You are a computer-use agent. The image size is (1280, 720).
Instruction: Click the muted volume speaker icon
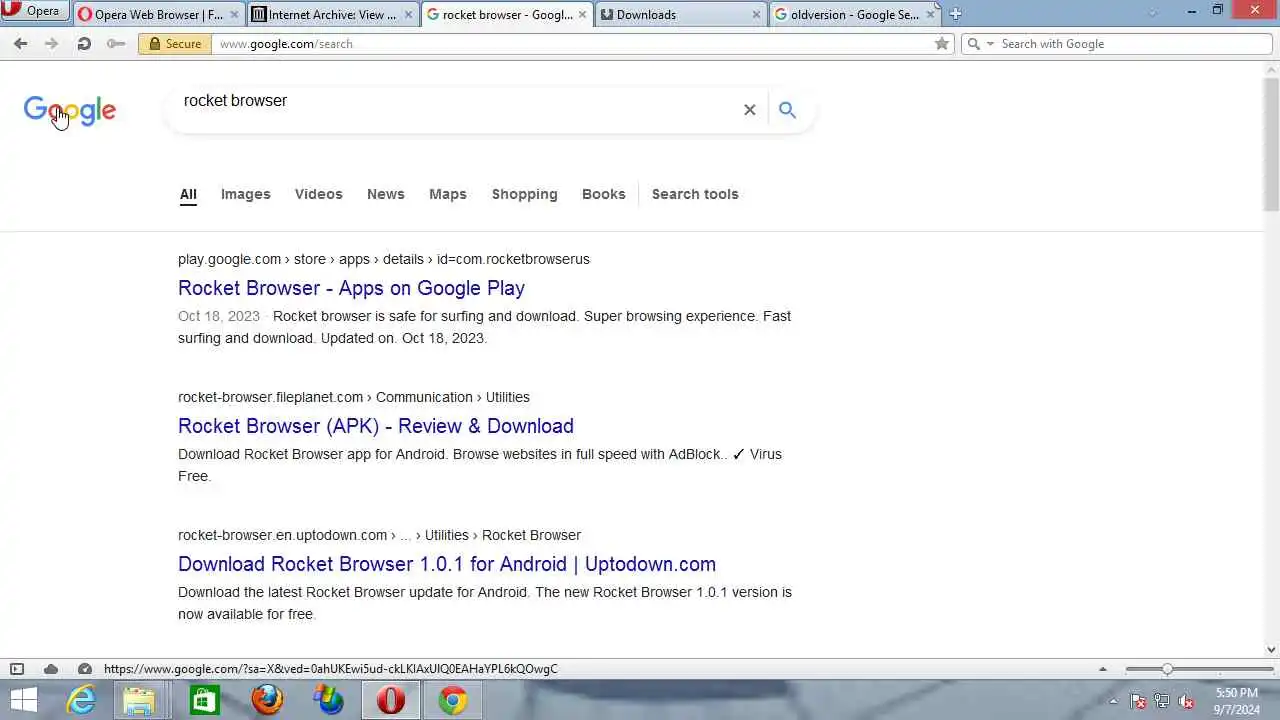click(x=1186, y=701)
